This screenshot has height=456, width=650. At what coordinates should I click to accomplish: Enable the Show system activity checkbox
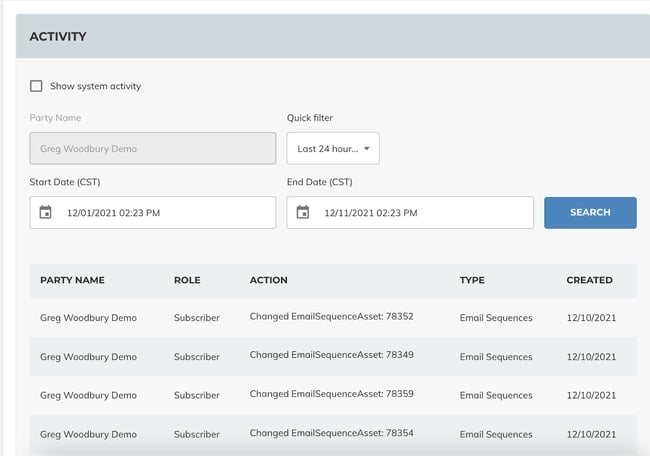point(36,86)
